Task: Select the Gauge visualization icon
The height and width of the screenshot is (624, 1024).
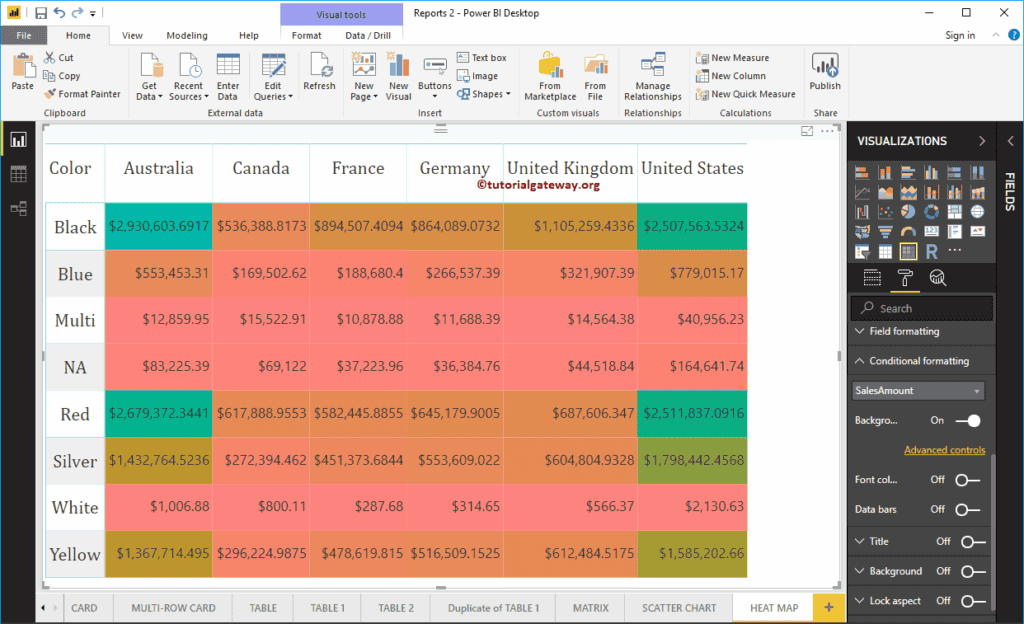Action: 909,231
